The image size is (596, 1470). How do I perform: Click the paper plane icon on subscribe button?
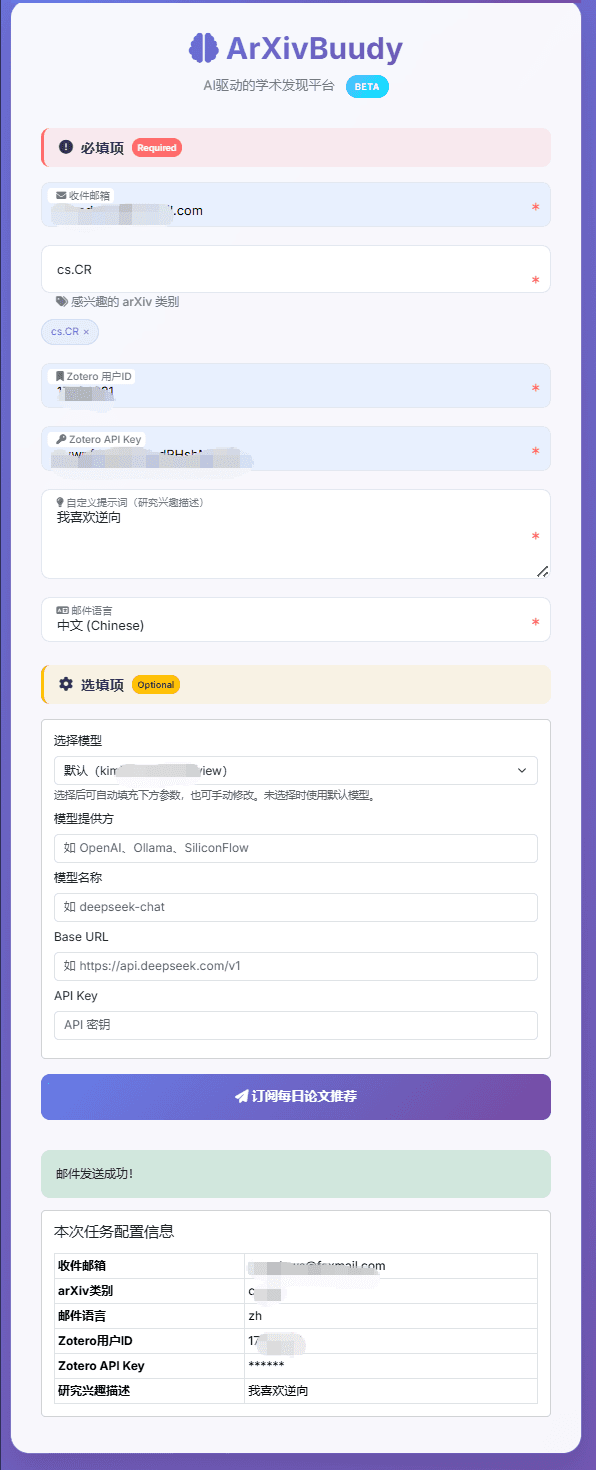pos(241,1096)
